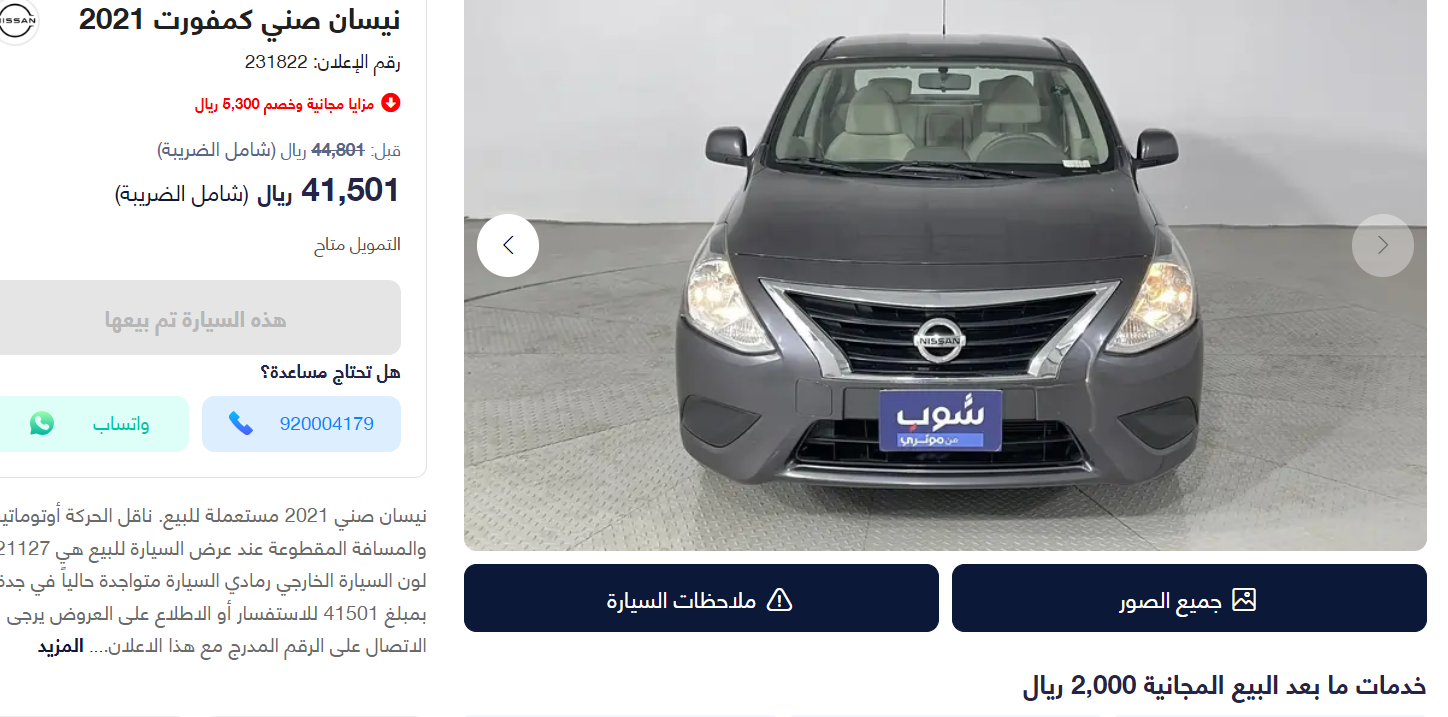Go to previous car photo with left chevron
This screenshot has height=717, width=1448.
coord(508,245)
